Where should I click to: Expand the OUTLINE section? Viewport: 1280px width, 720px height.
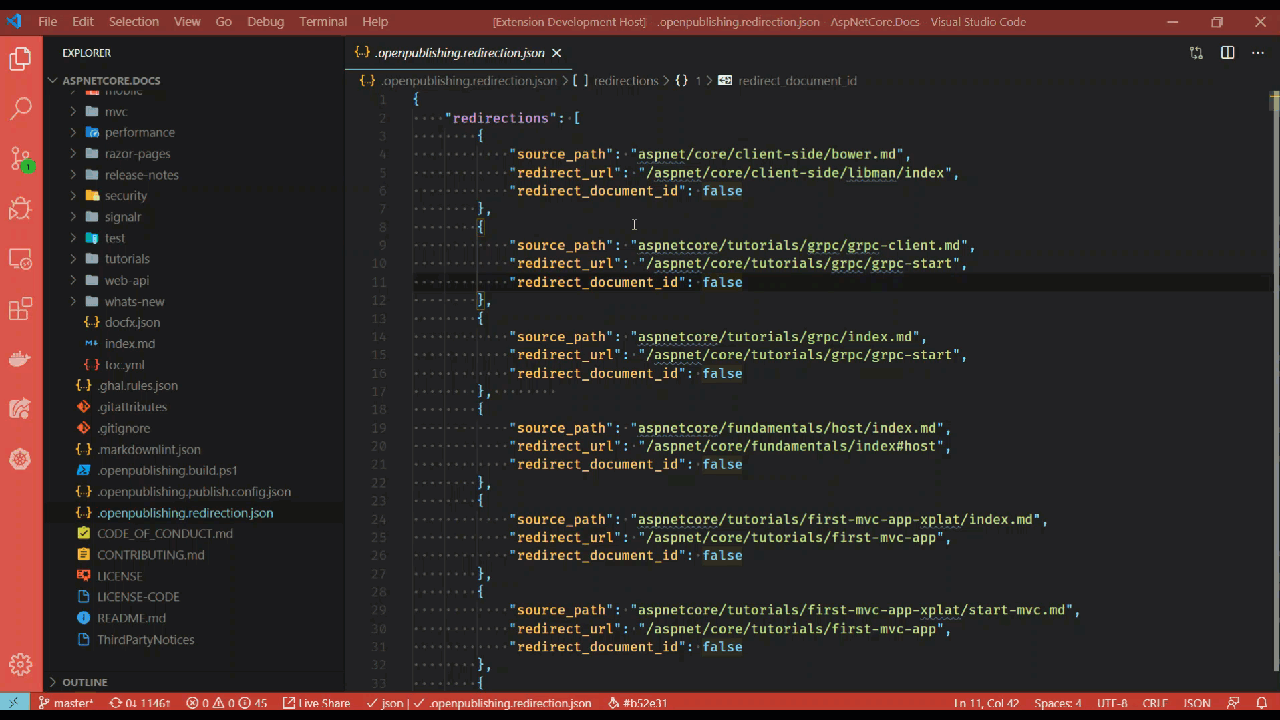(x=84, y=682)
